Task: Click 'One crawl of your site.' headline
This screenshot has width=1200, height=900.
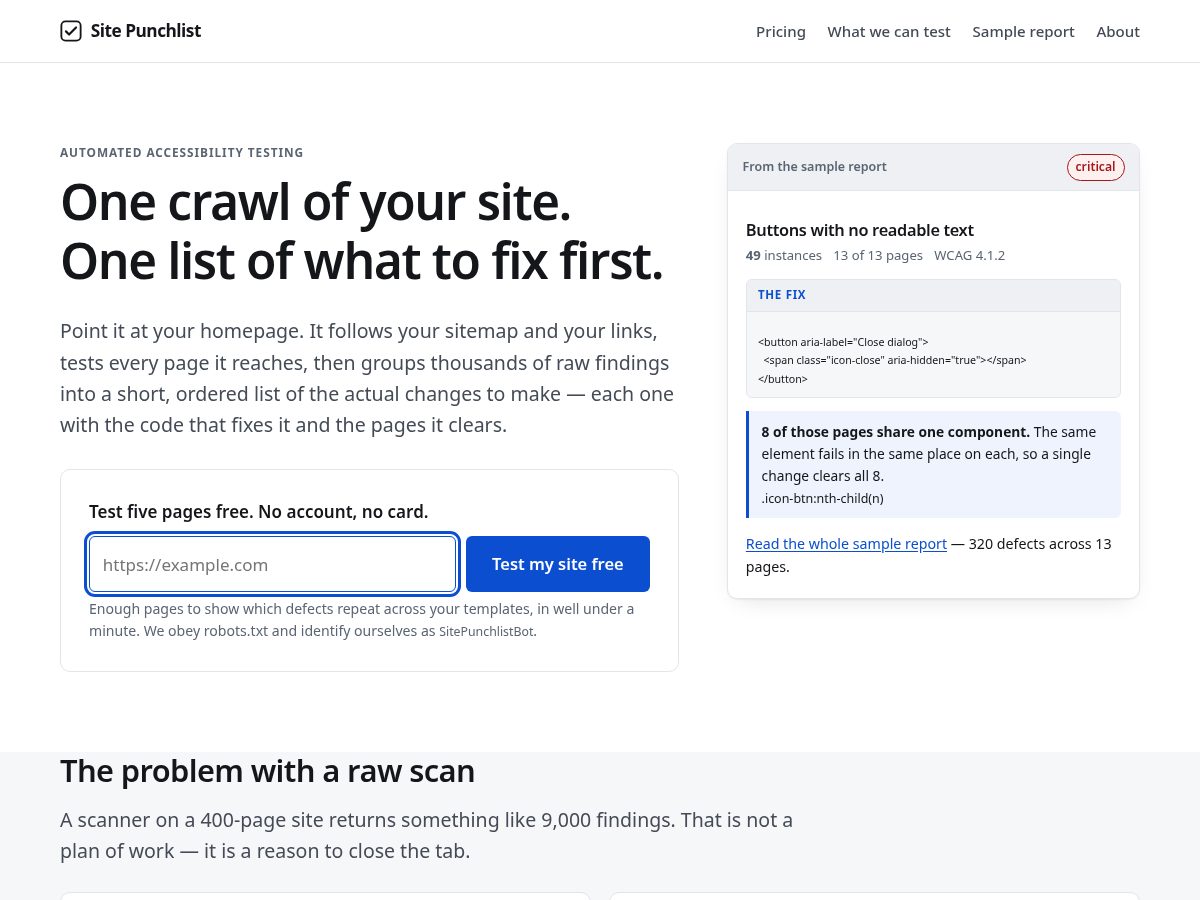Action: coord(316,202)
